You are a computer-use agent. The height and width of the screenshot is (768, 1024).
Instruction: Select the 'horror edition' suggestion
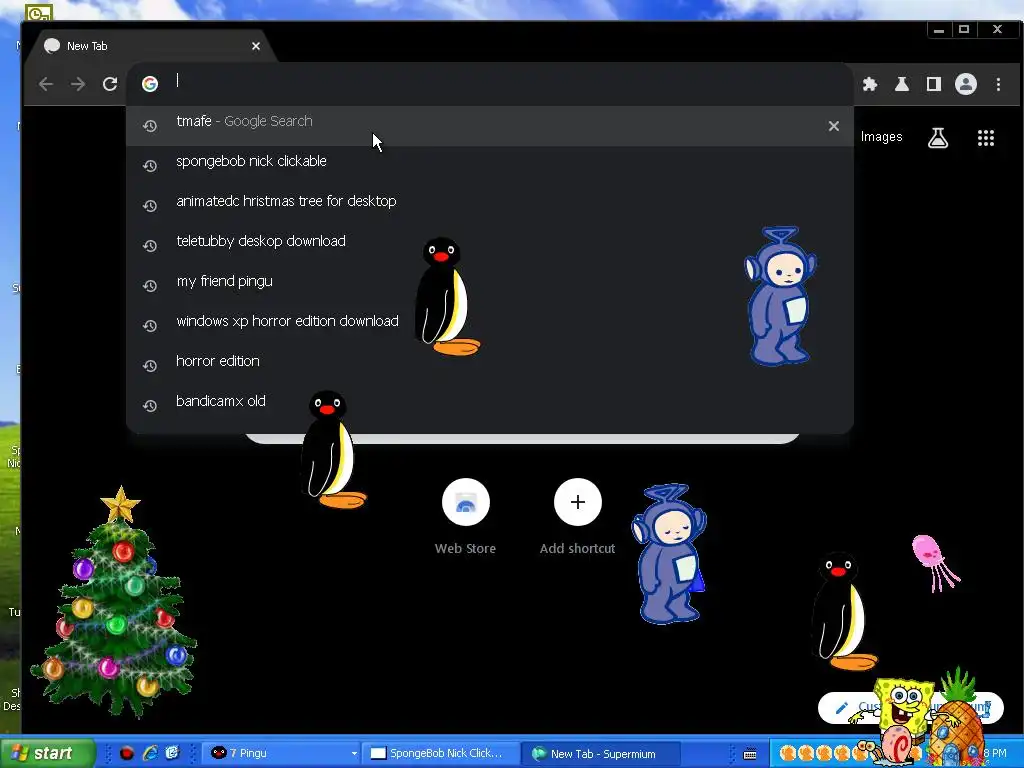(490, 366)
